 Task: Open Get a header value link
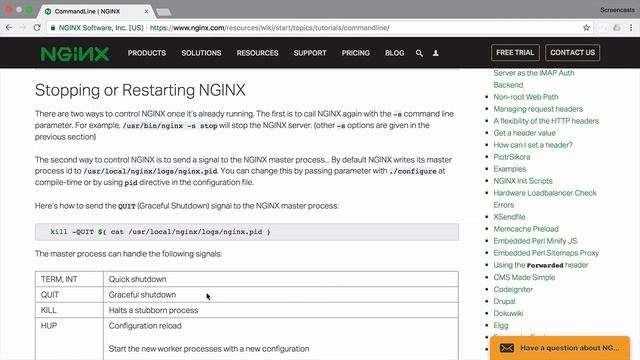pyautogui.click(x=524, y=133)
